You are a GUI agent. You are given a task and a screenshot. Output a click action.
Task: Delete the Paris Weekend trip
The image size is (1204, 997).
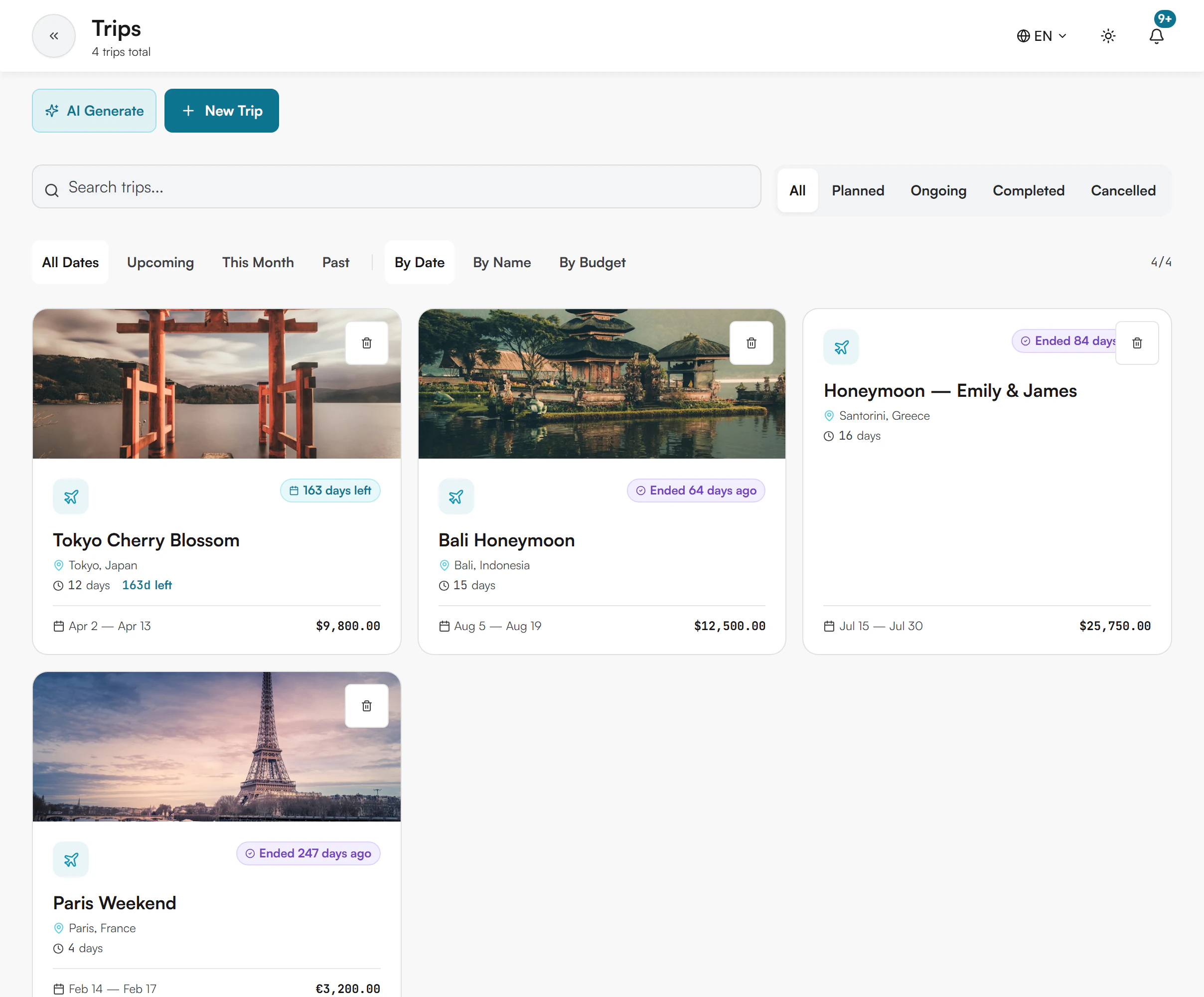click(367, 705)
